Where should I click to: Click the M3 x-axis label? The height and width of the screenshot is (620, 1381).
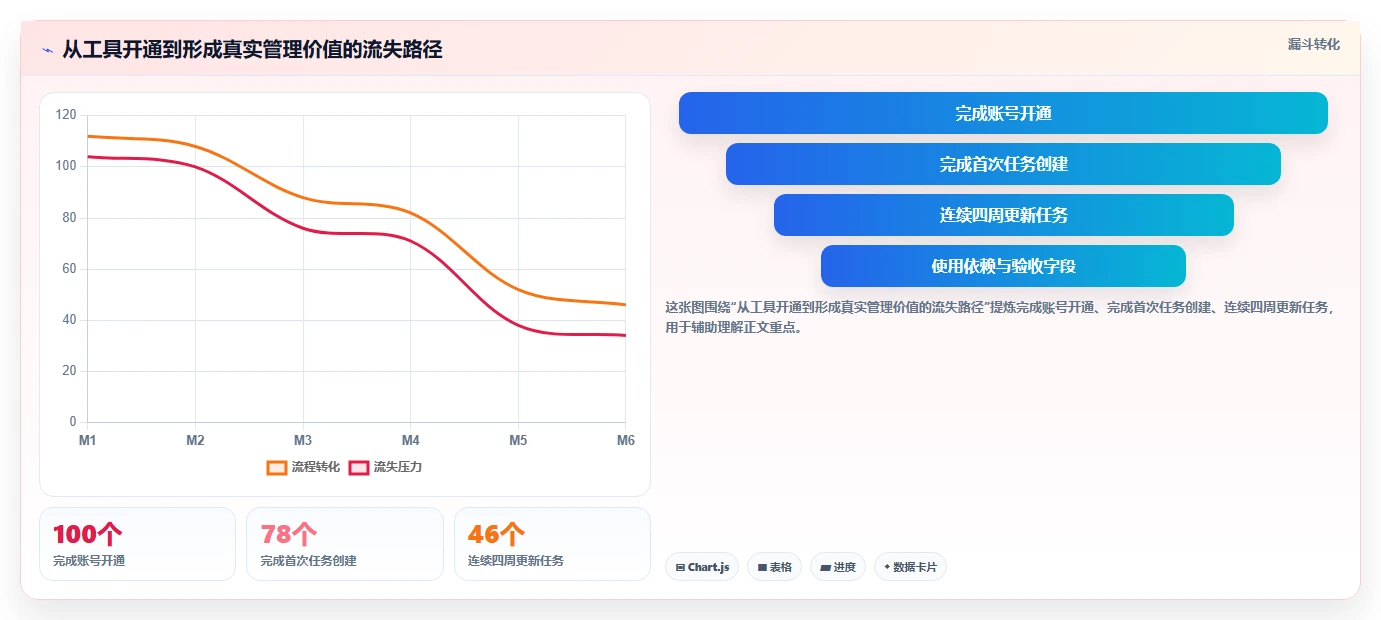point(303,441)
